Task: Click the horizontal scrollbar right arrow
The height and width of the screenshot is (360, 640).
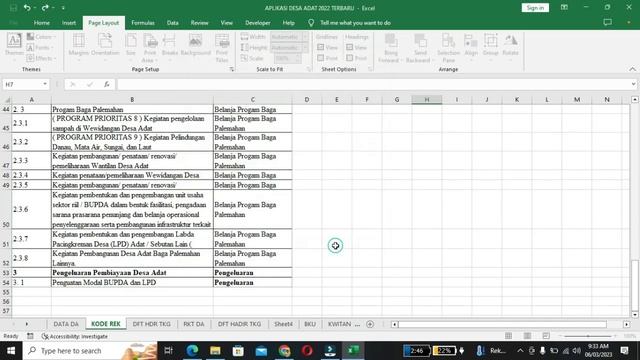Action: [x=627, y=324]
